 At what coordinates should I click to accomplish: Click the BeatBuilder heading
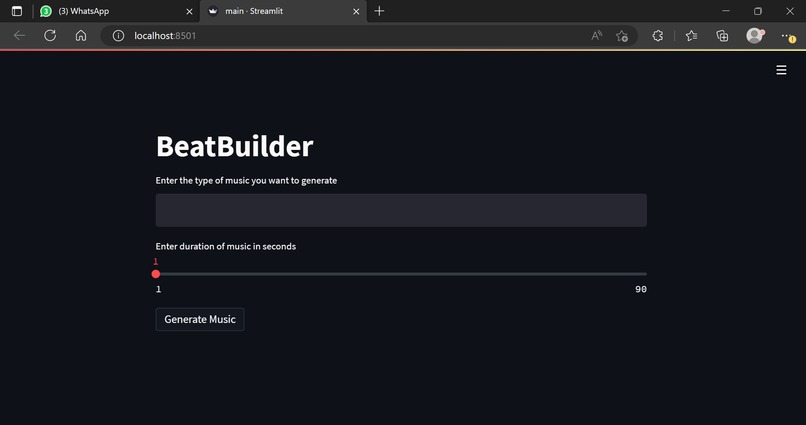pyautogui.click(x=234, y=146)
